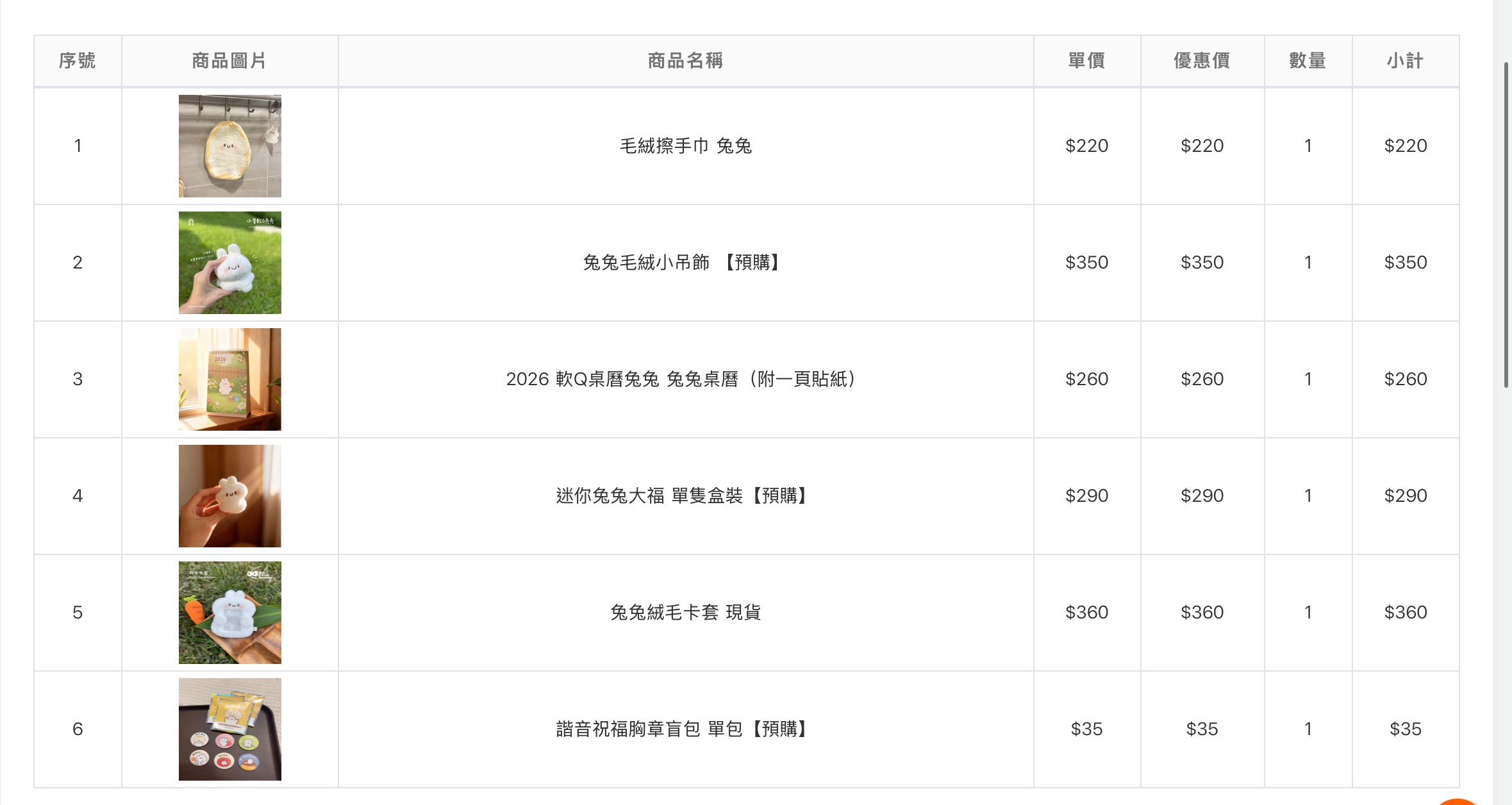
Task: Click the 2026 desk calendar thumbnail
Action: [x=229, y=379]
